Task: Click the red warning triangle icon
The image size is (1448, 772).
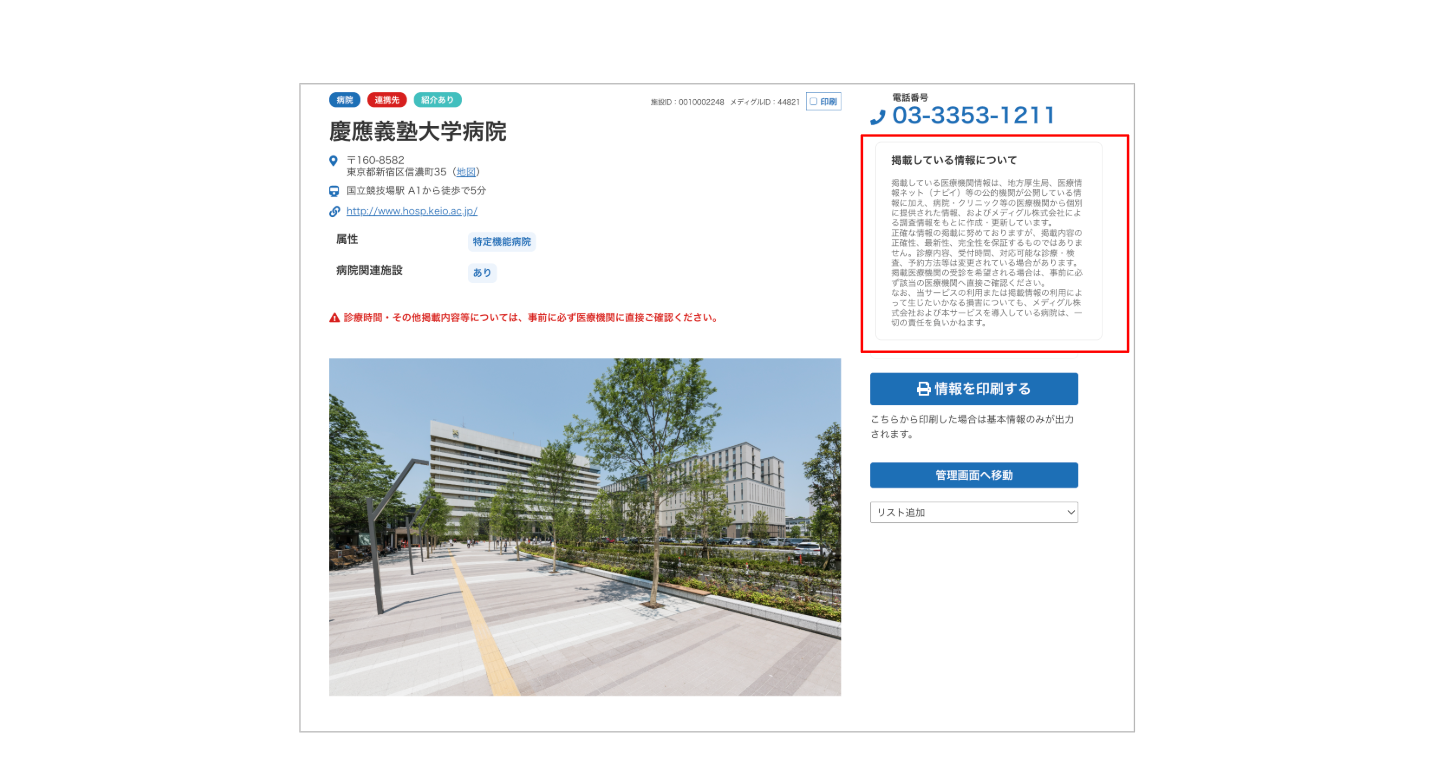Action: tap(335, 318)
